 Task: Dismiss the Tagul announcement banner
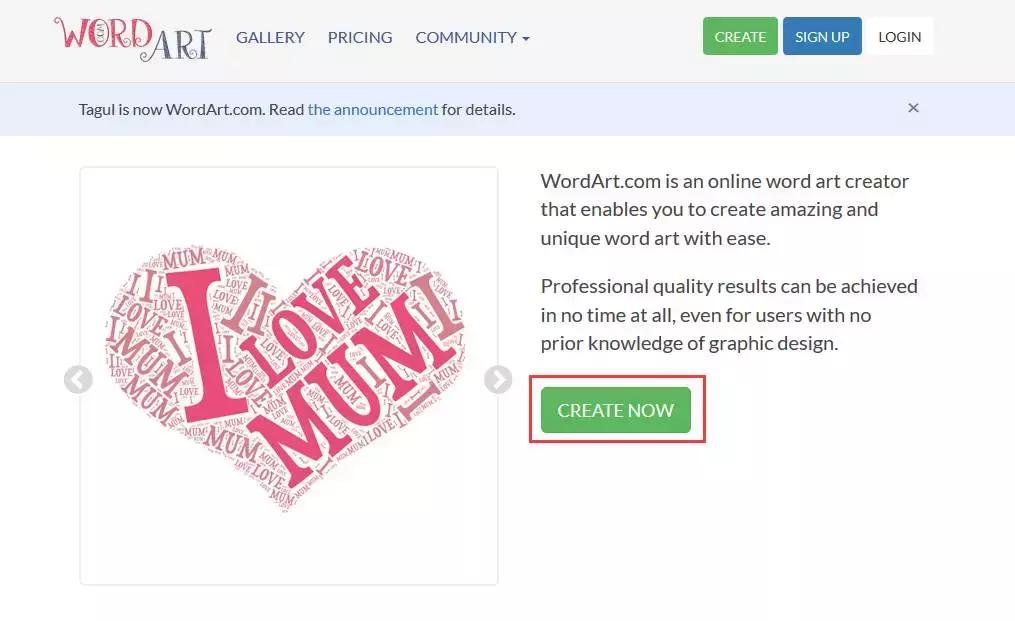913,108
